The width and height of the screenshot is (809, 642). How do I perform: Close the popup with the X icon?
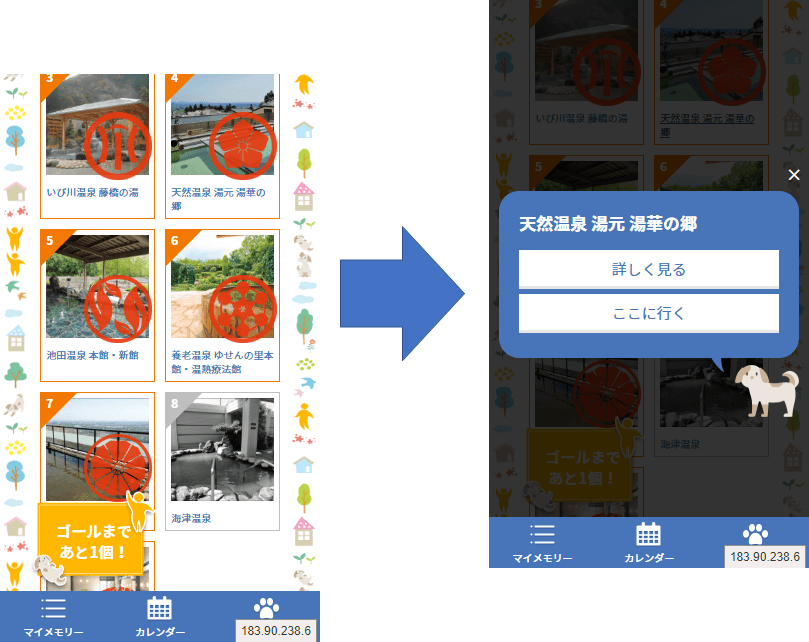coord(794,175)
